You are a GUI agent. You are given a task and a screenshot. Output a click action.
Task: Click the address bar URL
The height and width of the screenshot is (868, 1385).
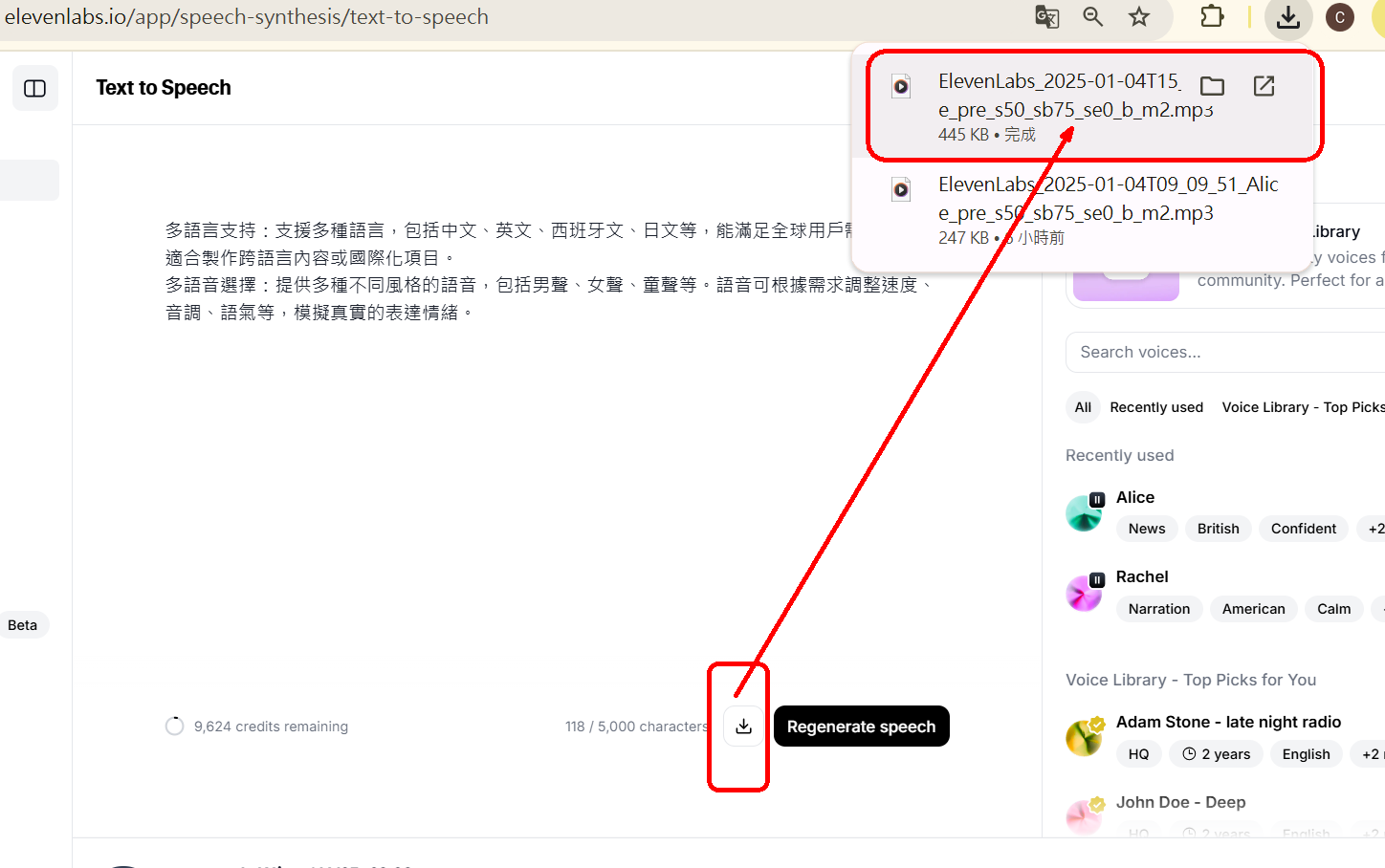(x=247, y=17)
